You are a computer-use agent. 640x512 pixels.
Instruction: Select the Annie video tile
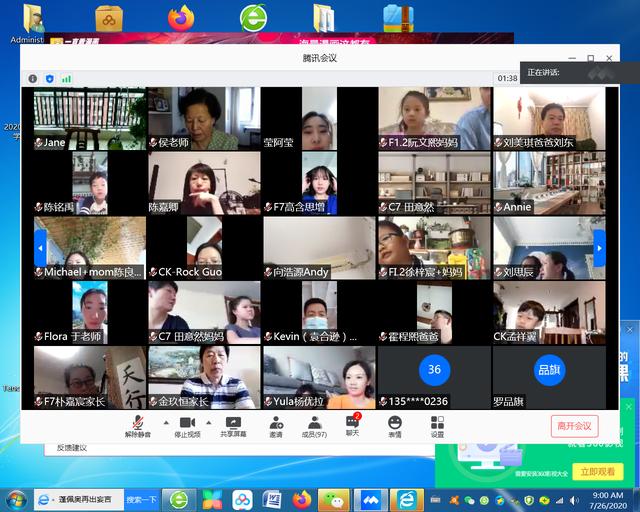[549, 183]
